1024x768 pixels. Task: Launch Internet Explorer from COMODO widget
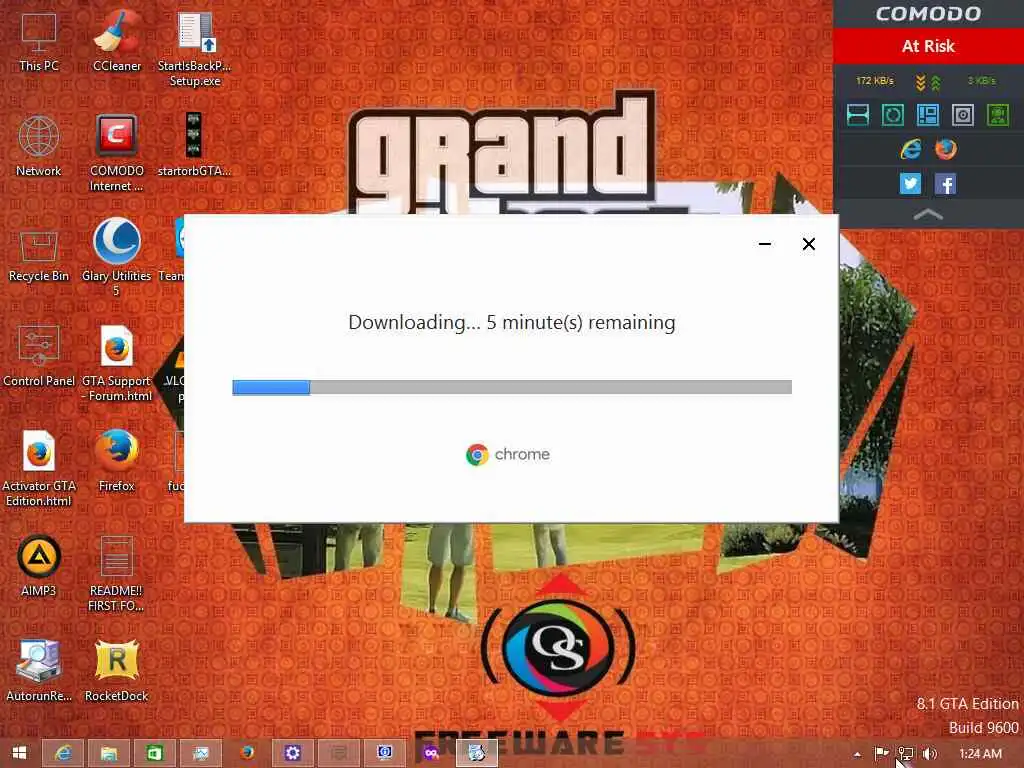click(x=910, y=150)
